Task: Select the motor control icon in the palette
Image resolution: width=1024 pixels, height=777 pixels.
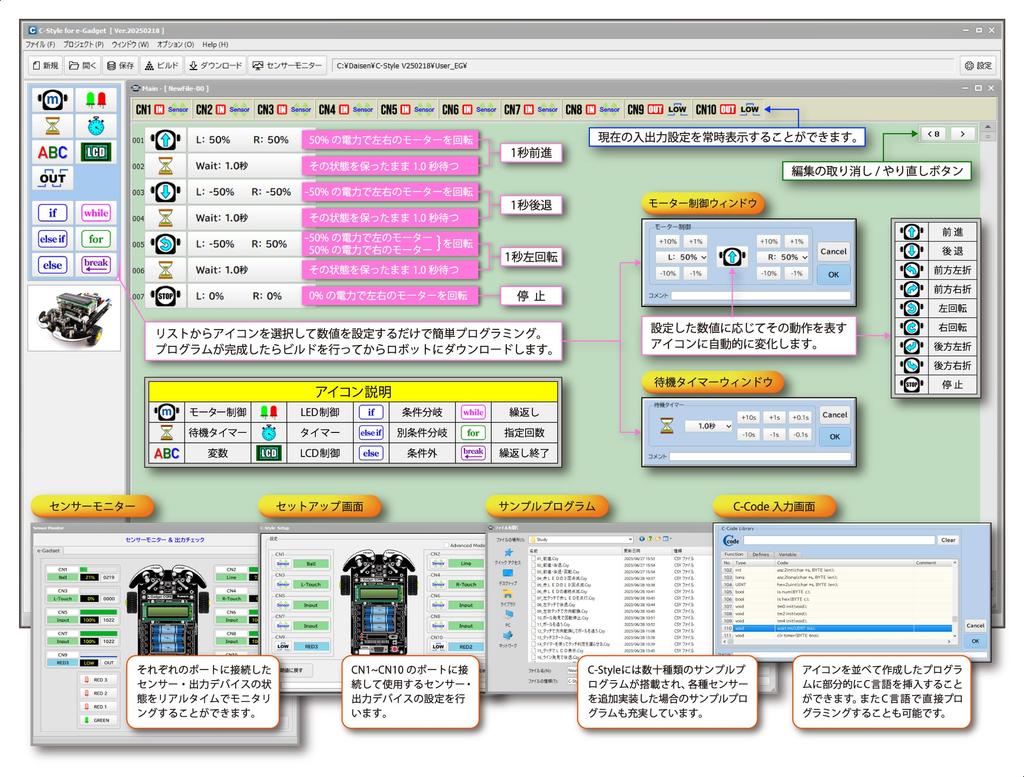Action: 53,100
